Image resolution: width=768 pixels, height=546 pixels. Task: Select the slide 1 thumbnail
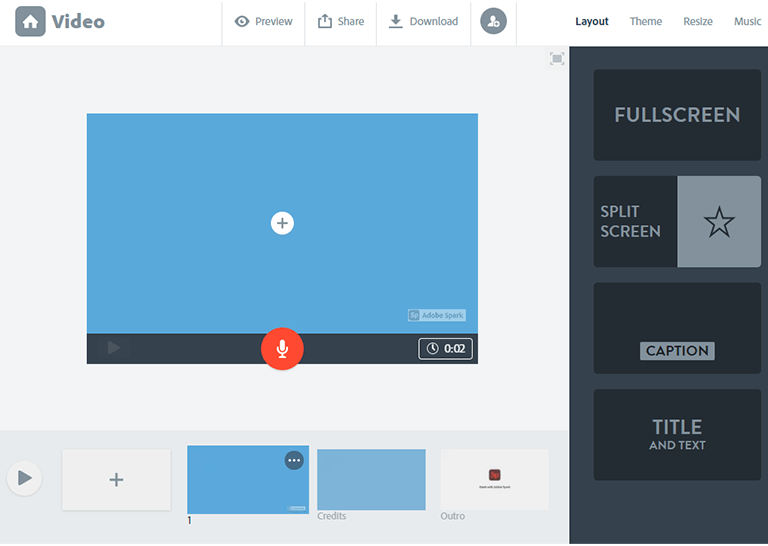[x=248, y=479]
